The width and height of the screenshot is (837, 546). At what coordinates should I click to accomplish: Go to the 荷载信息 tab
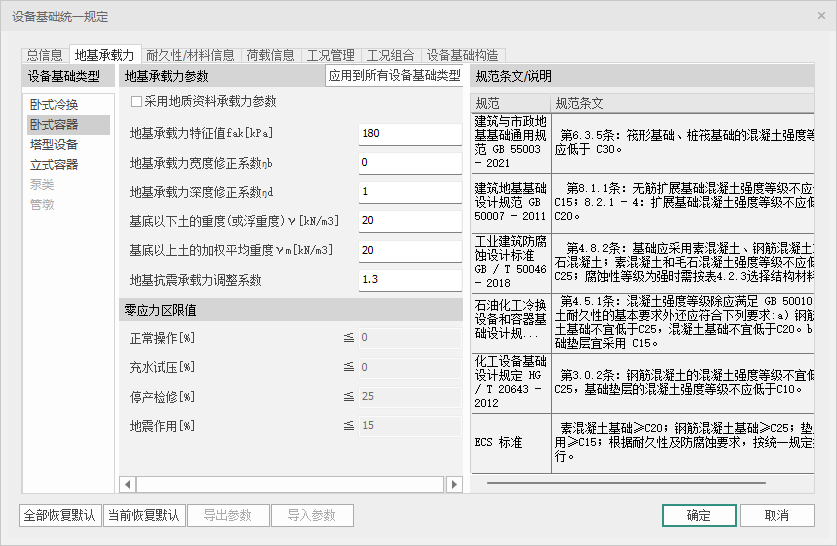(270, 55)
